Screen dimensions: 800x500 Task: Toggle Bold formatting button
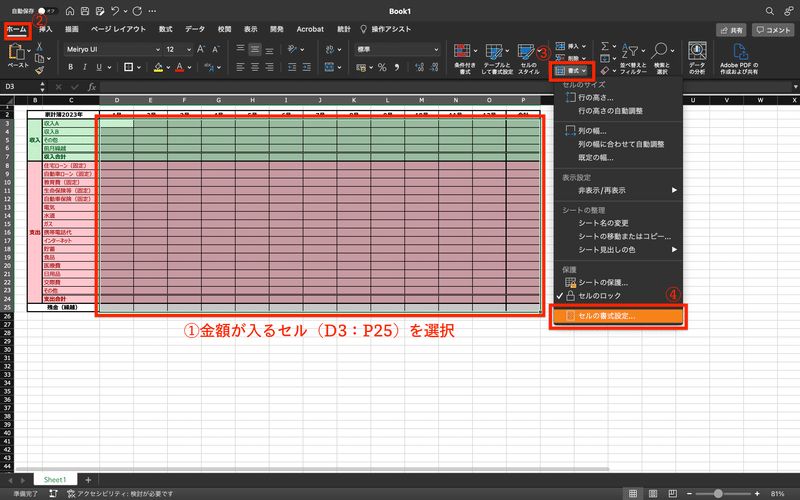coord(70,67)
